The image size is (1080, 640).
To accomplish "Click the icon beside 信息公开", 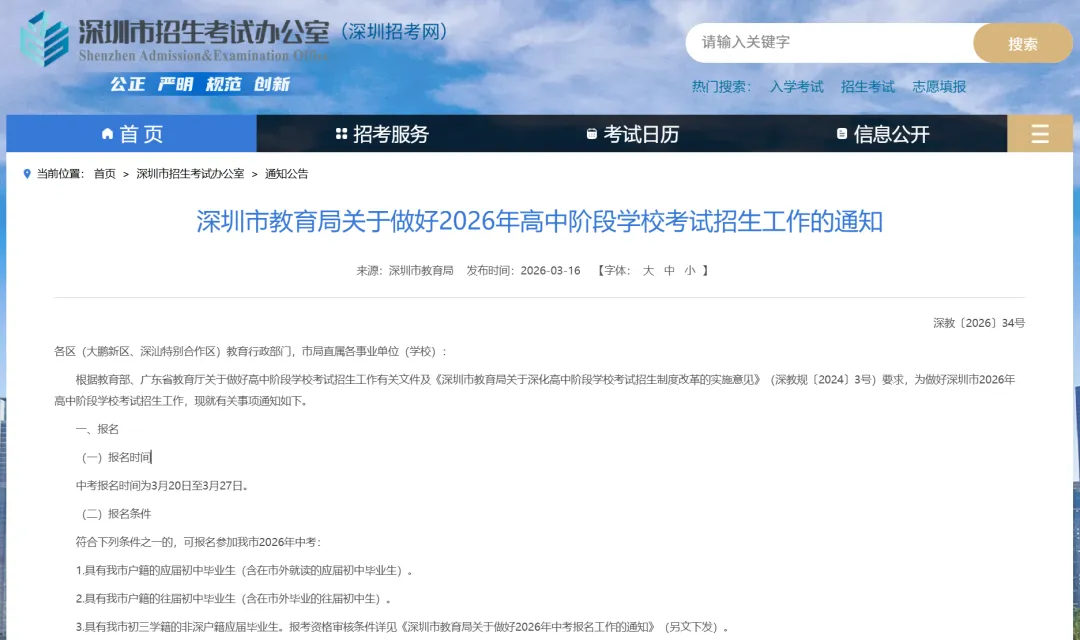I will coord(840,133).
